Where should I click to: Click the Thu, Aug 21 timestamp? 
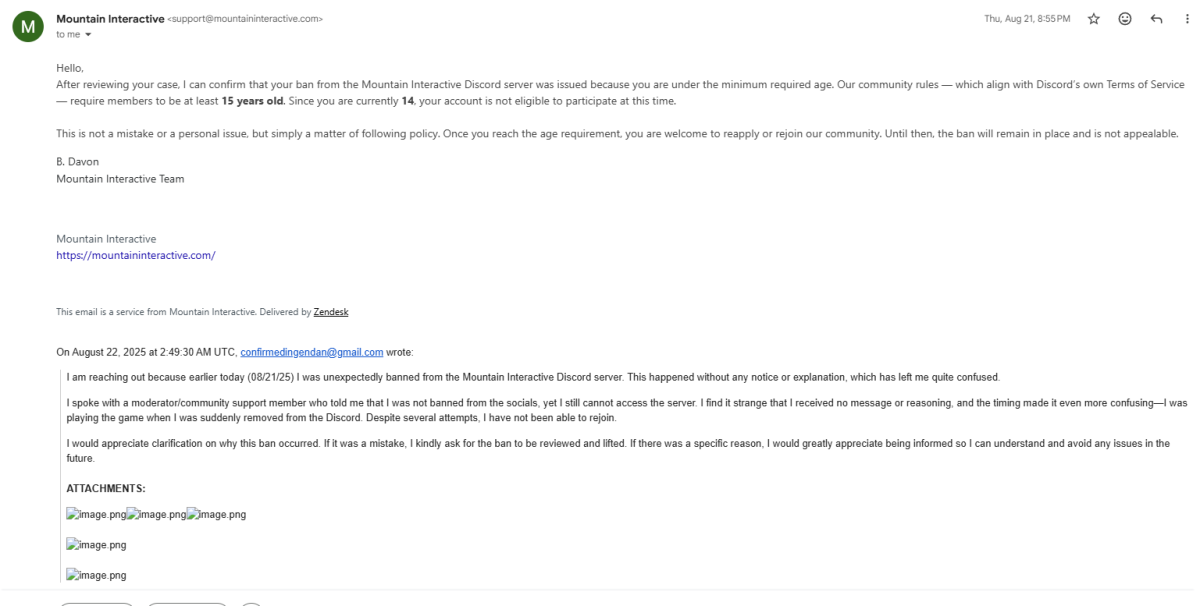(1027, 19)
